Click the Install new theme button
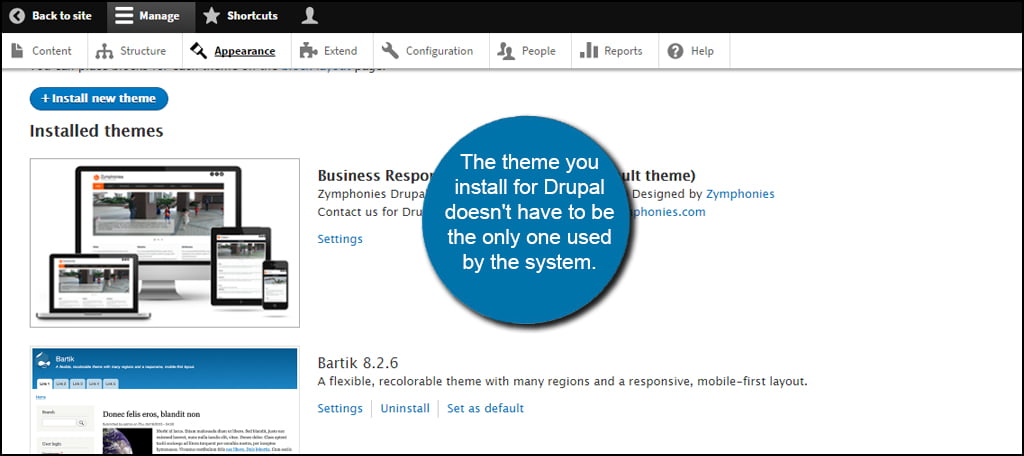Image resolution: width=1024 pixels, height=456 pixels. coord(99,99)
